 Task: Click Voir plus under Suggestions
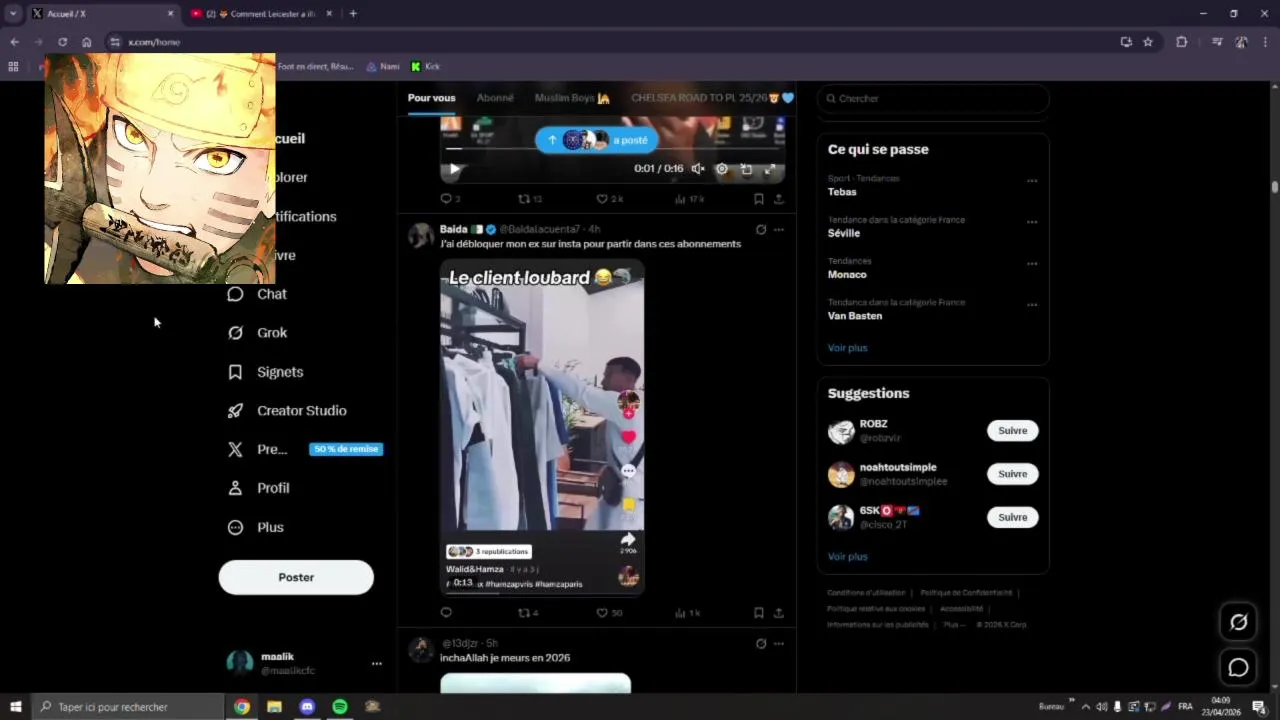[x=847, y=557]
